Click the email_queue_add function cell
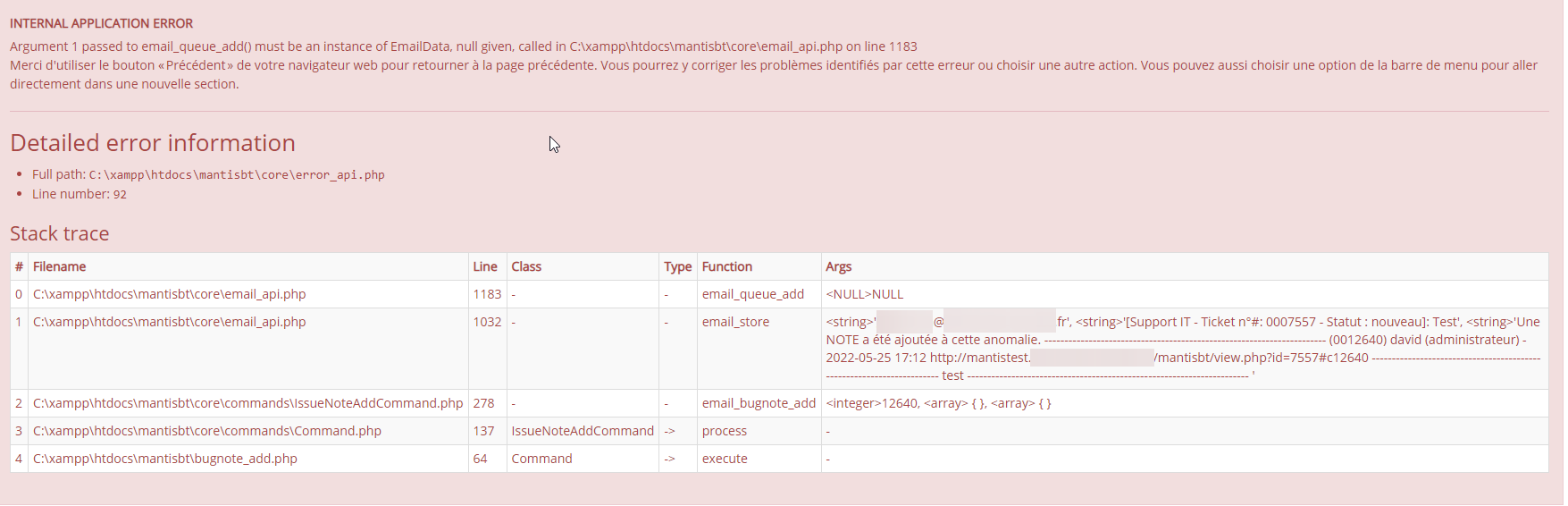 click(753, 294)
